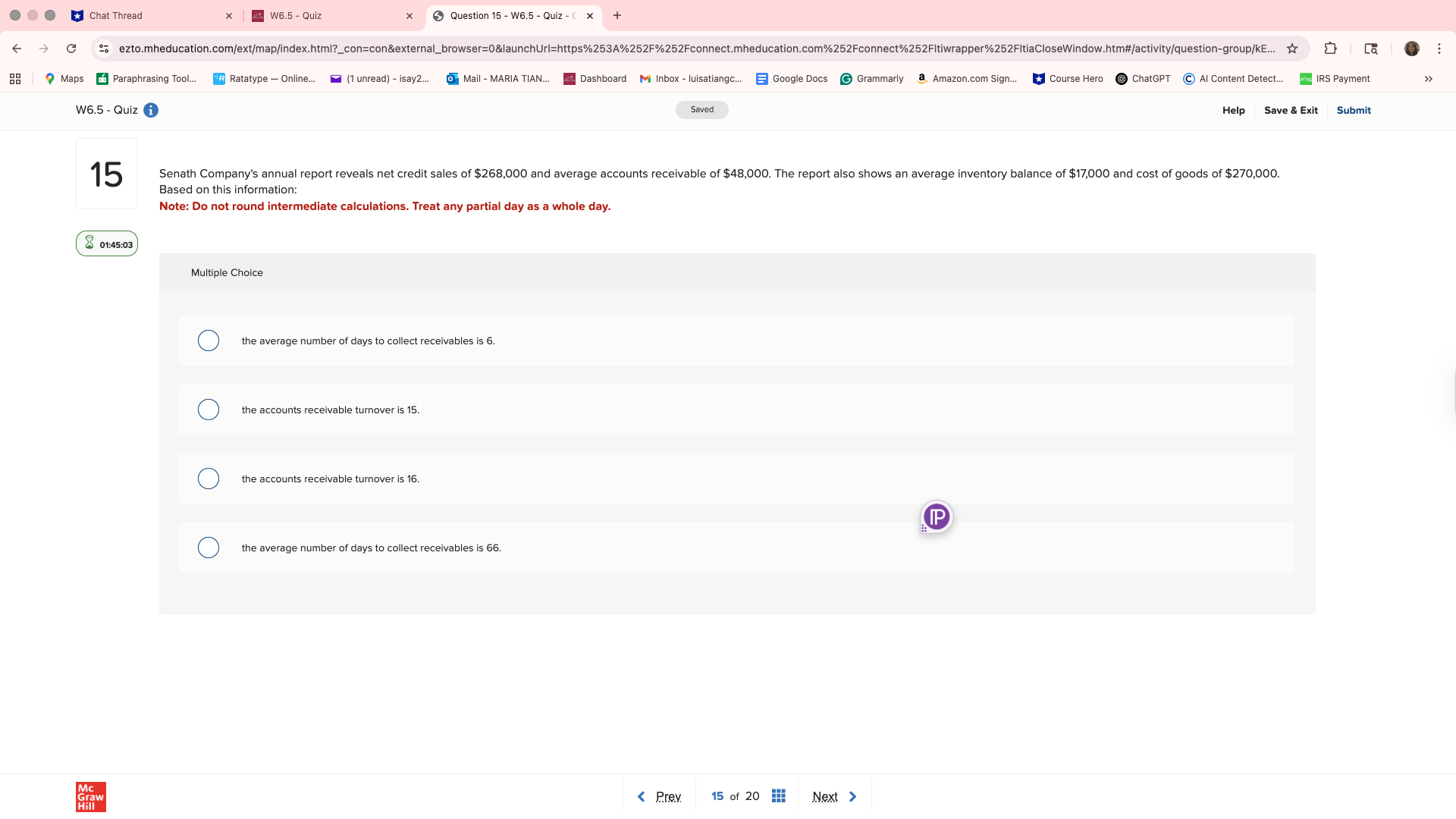The height and width of the screenshot is (819, 1456).
Task: Submit the quiz
Action: 1354,110
